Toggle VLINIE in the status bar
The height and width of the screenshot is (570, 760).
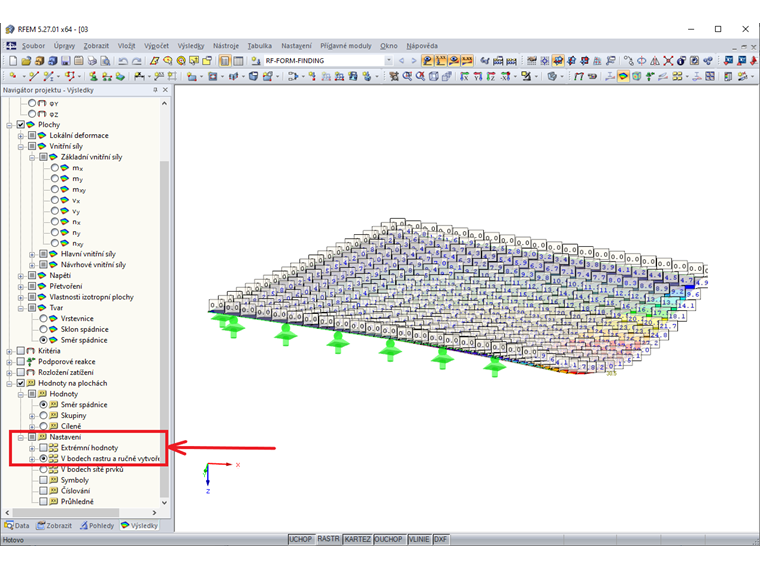419,539
